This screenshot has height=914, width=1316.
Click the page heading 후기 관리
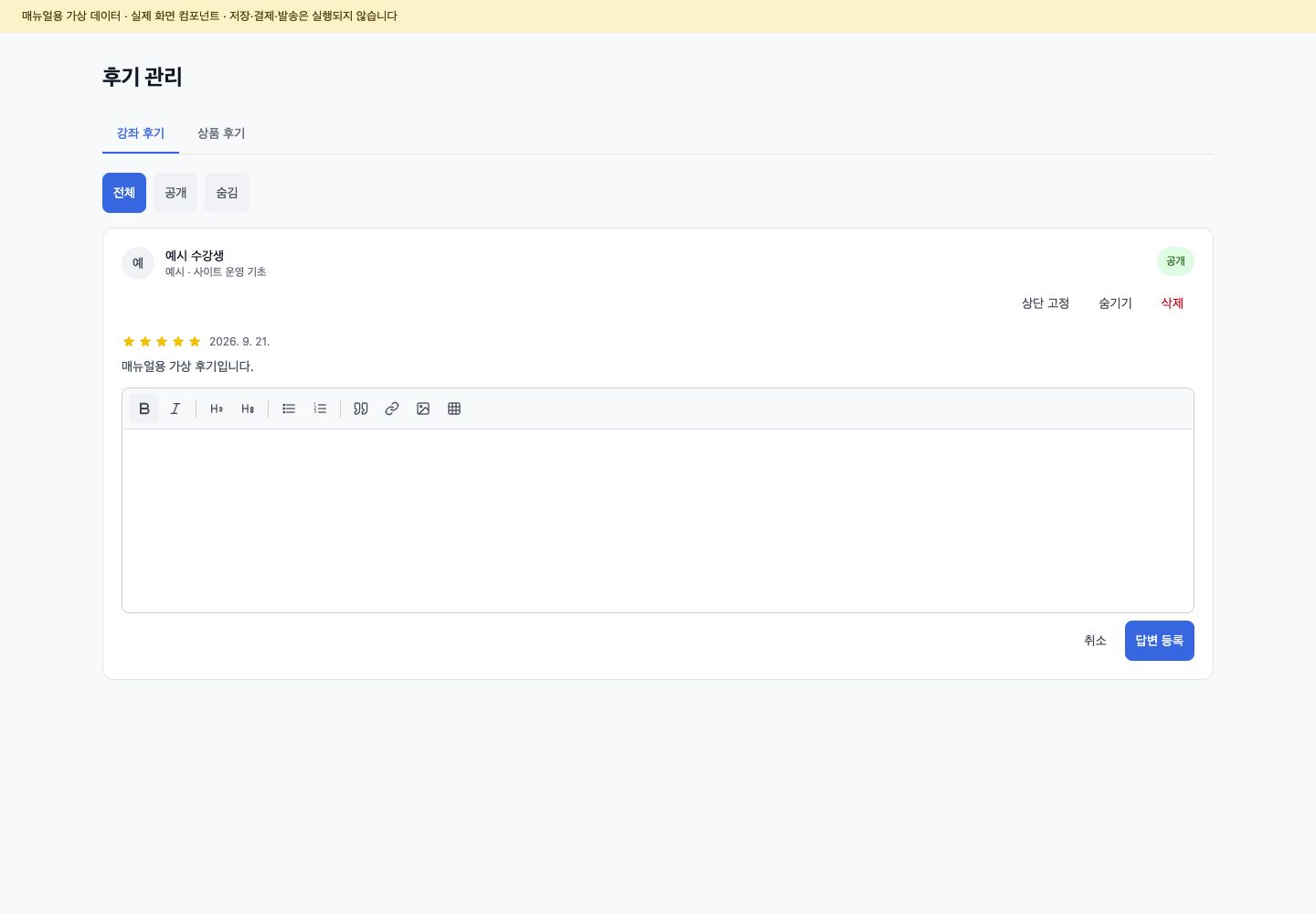pos(143,77)
